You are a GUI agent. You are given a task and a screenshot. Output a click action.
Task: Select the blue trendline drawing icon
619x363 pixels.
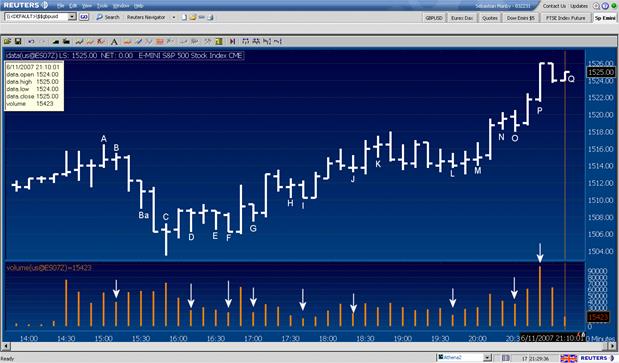(x=139, y=41)
